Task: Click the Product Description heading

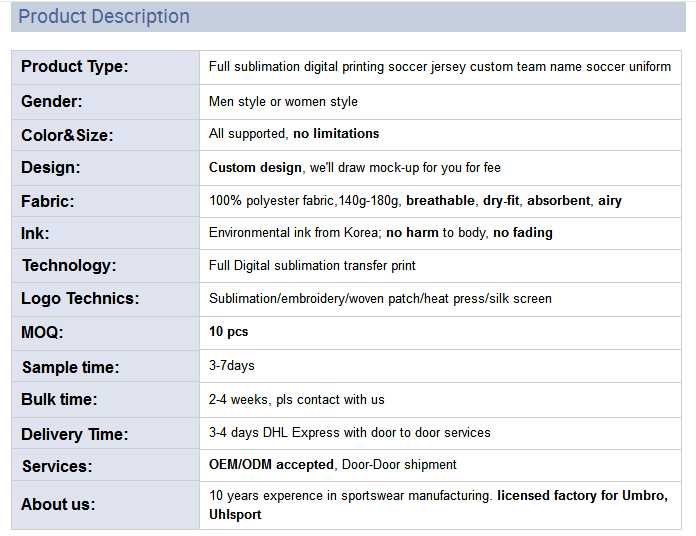Action: pyautogui.click(x=104, y=17)
